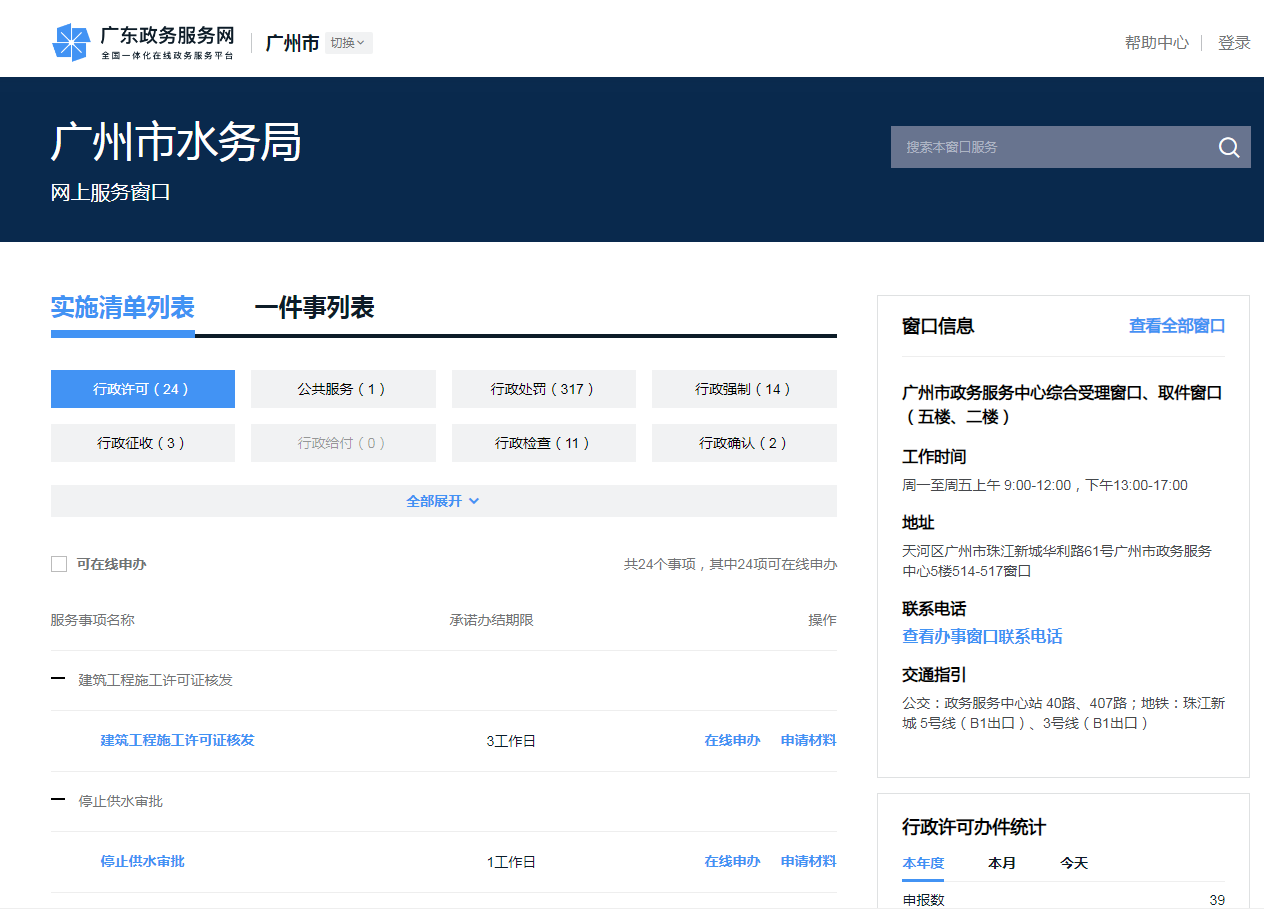Viewport: 1264px width, 910px height.
Task: Click 在线申办 for 停止供水审批
Action: pyautogui.click(x=732, y=861)
